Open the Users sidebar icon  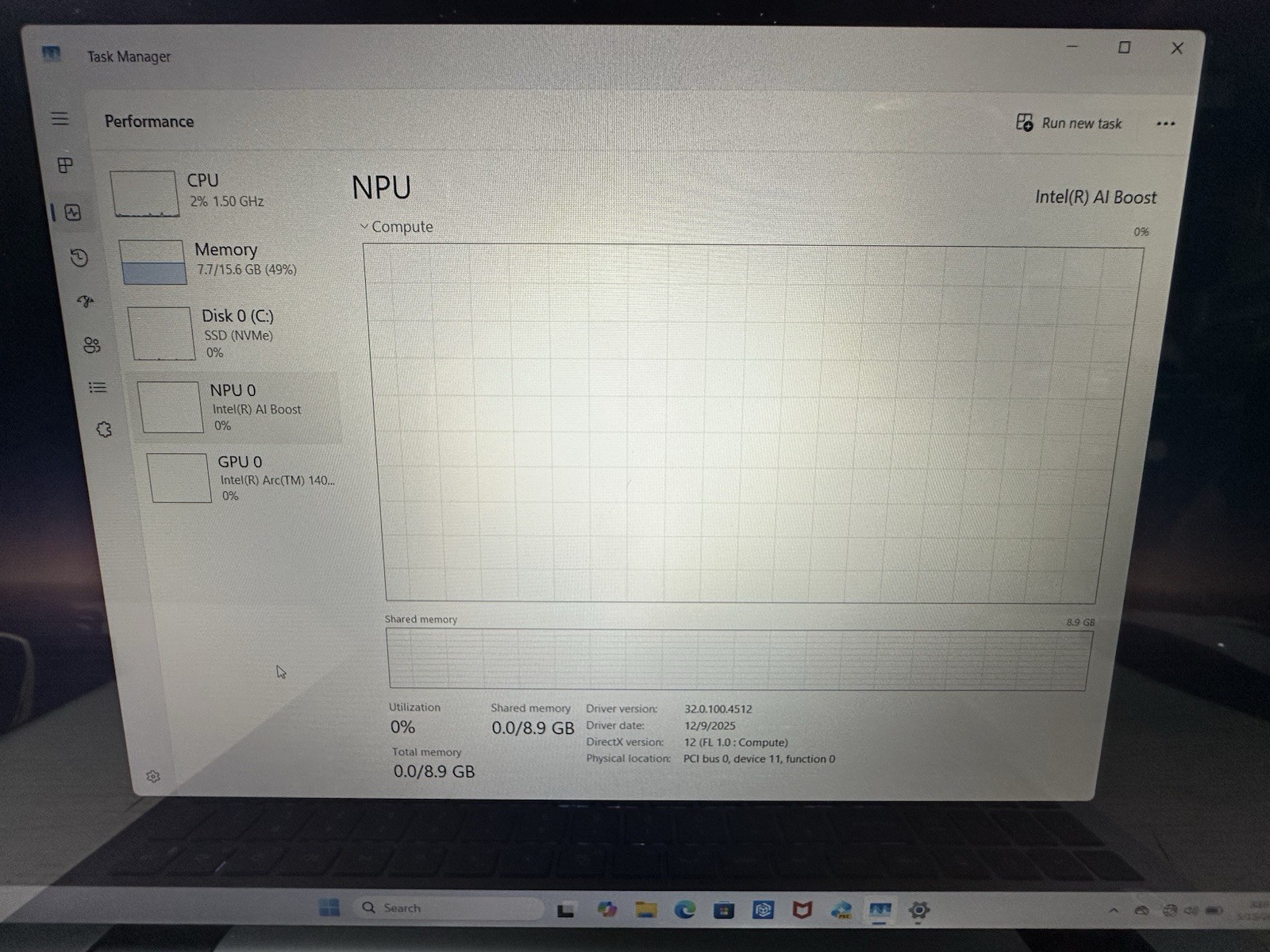tap(92, 345)
